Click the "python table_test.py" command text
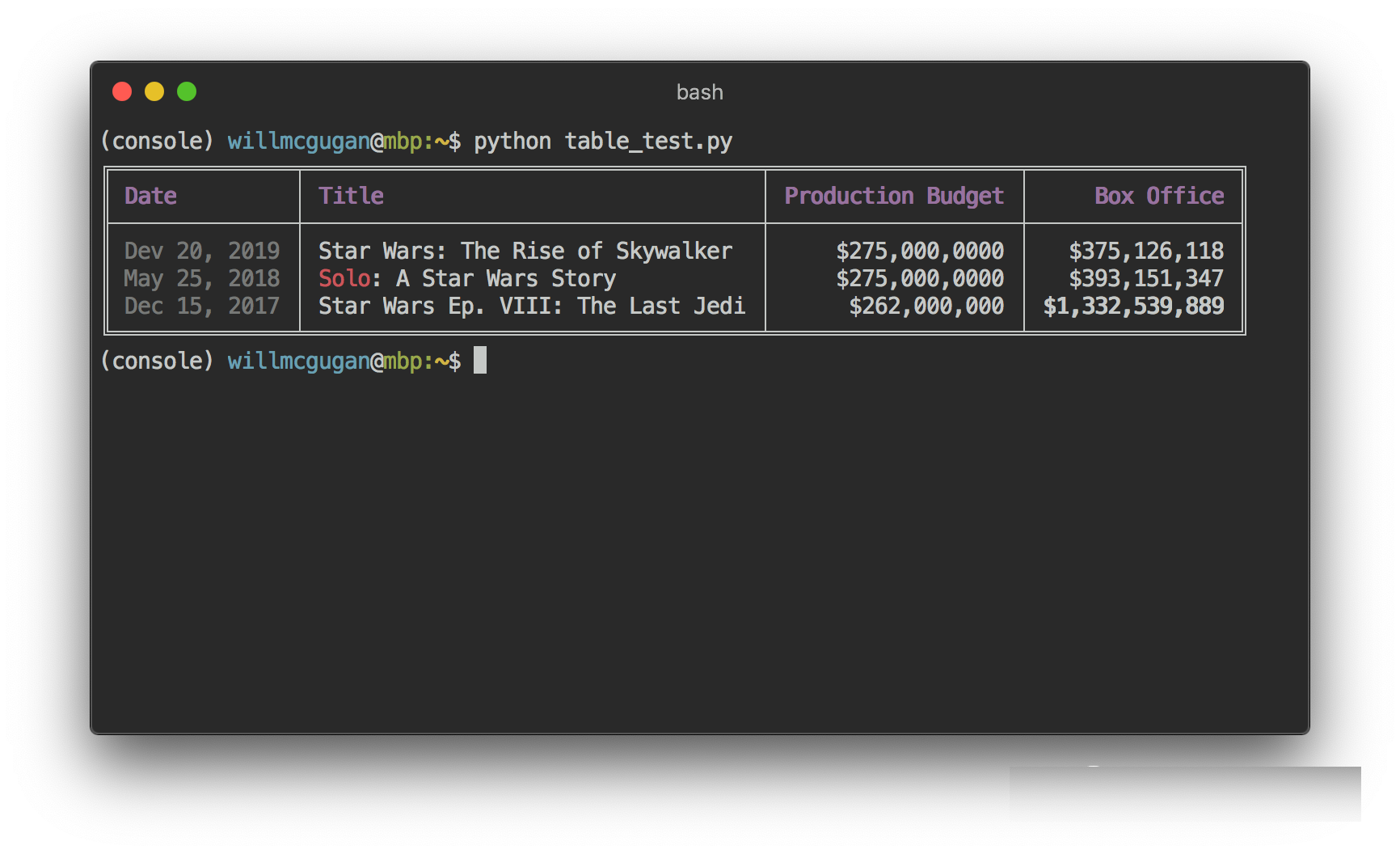 point(602,141)
